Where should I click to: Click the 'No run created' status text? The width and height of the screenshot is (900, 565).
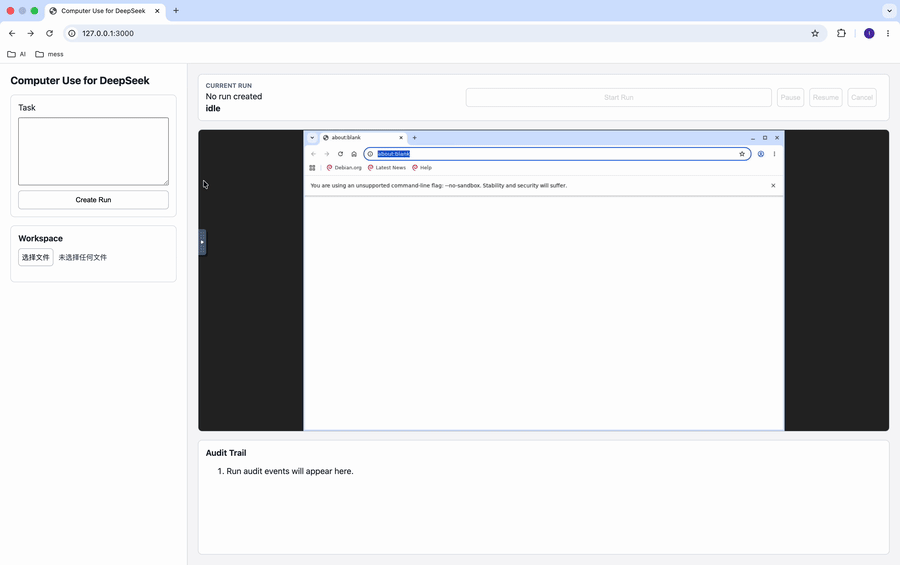234,96
